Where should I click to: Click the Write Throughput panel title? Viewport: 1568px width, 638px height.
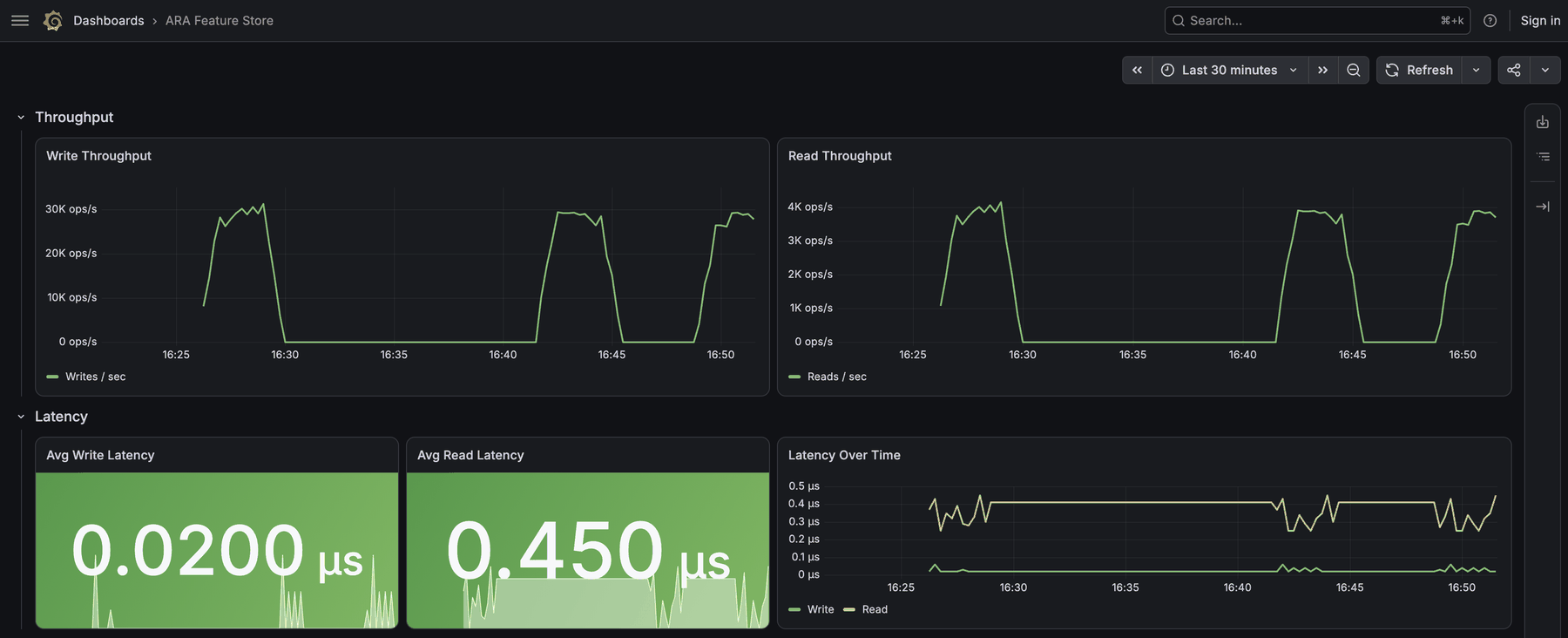click(98, 155)
